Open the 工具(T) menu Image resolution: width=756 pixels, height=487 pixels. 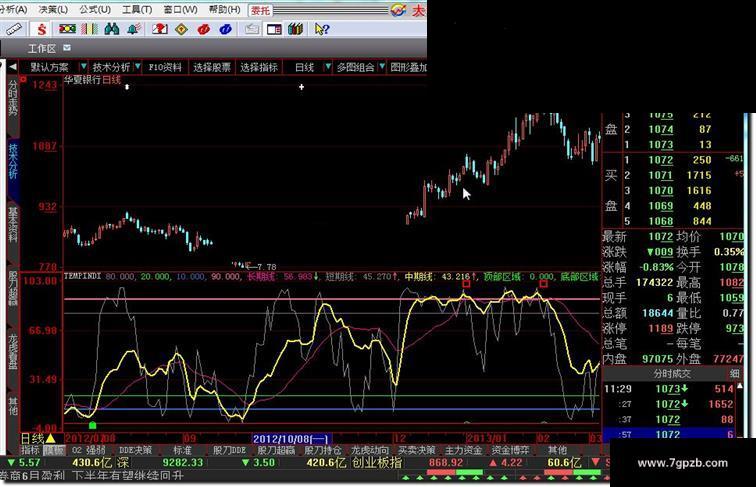point(137,10)
